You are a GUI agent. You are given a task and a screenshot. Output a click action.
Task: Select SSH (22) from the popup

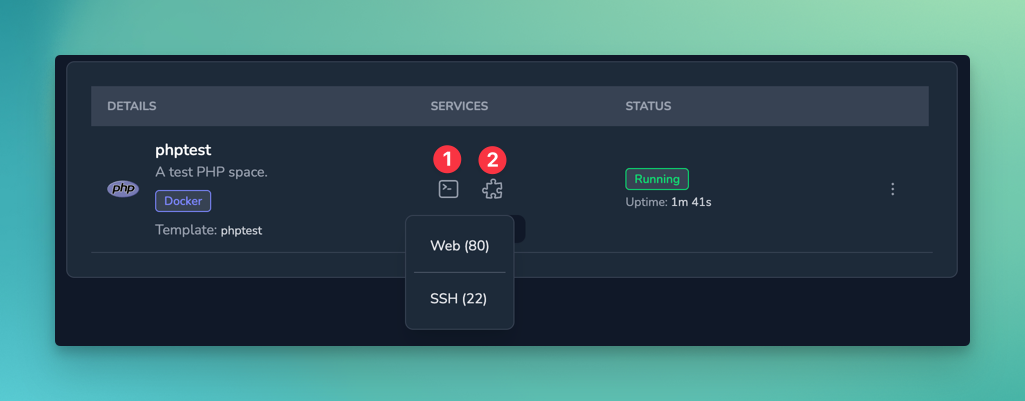point(459,298)
